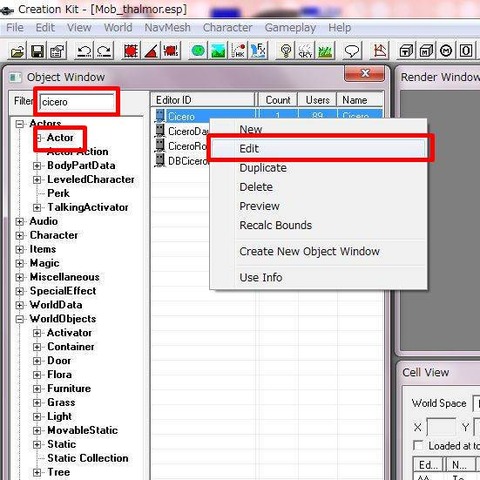The image size is (480, 480).
Task: Toggle the grass toolbar icon
Action: (x=325, y=51)
